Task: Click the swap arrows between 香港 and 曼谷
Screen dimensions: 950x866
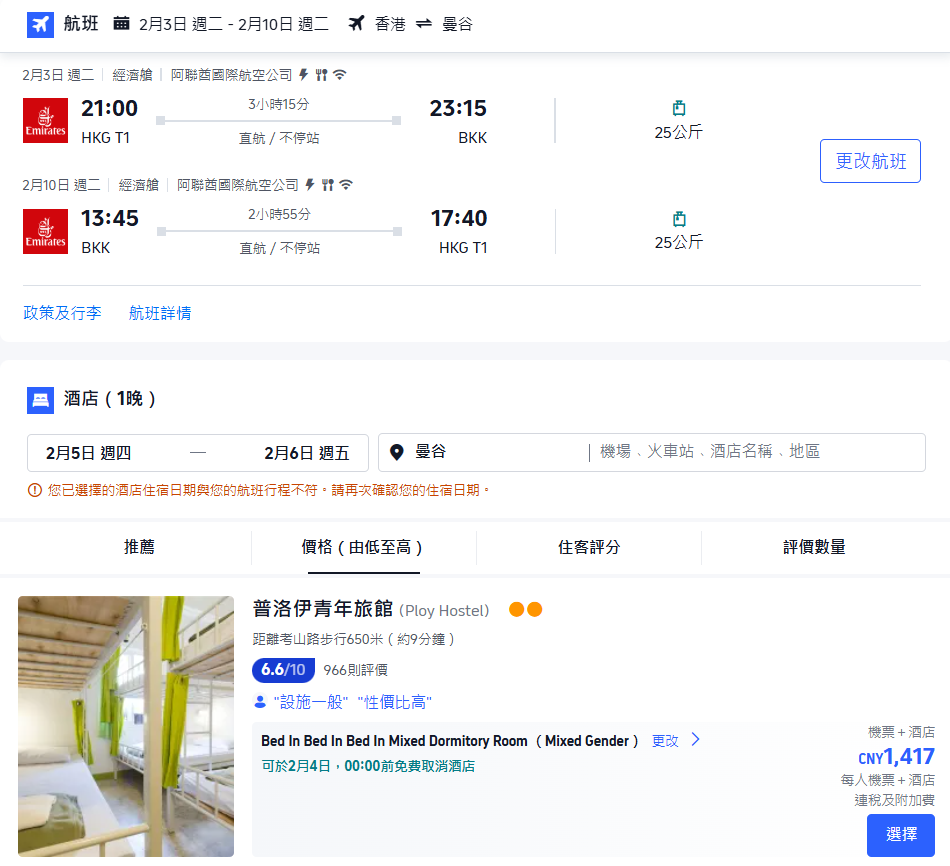Action: pos(426,24)
